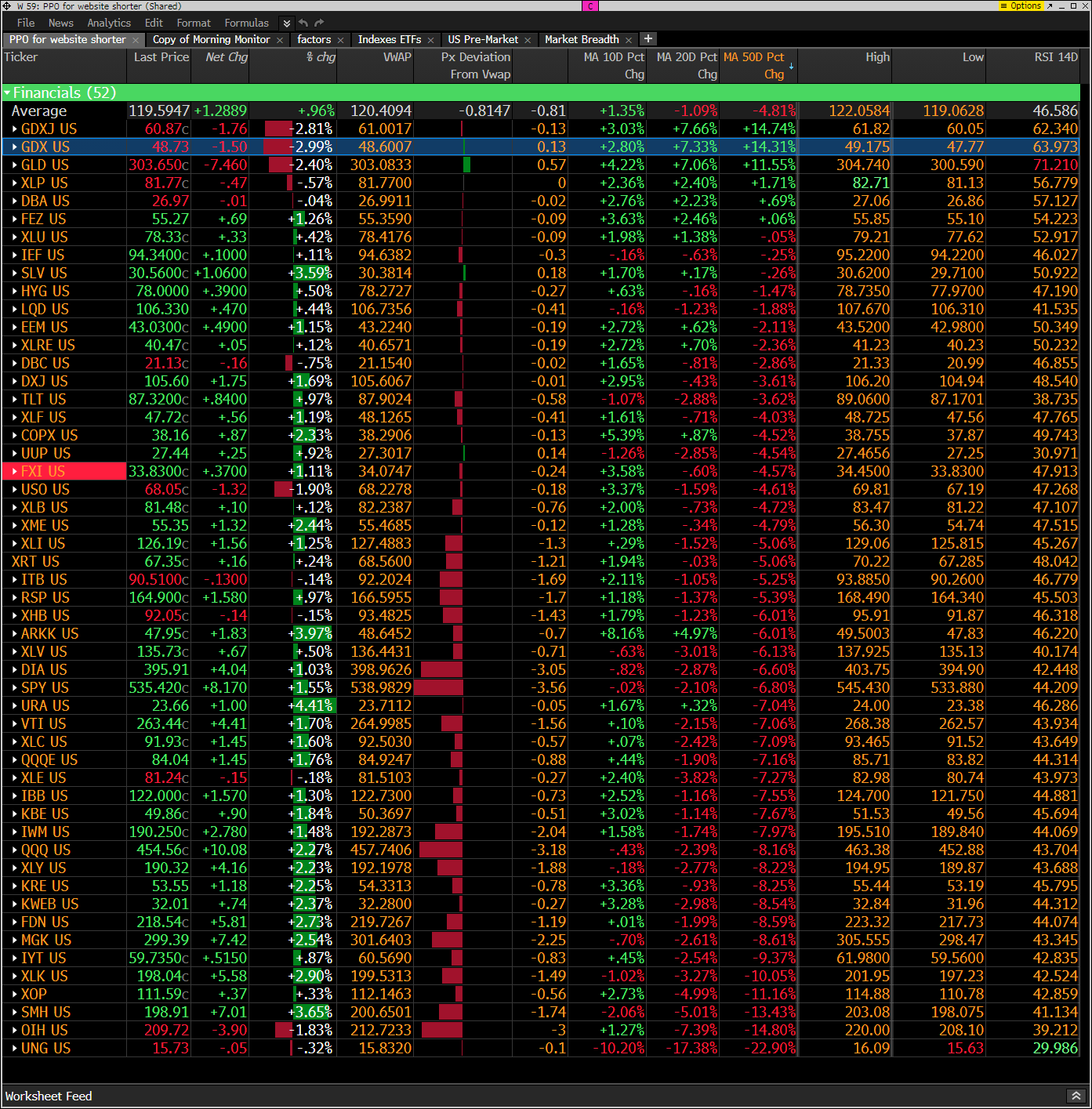The width and height of the screenshot is (1092, 1109).
Task: Expand the GLD US row triangle
Action: pyautogui.click(x=15, y=165)
